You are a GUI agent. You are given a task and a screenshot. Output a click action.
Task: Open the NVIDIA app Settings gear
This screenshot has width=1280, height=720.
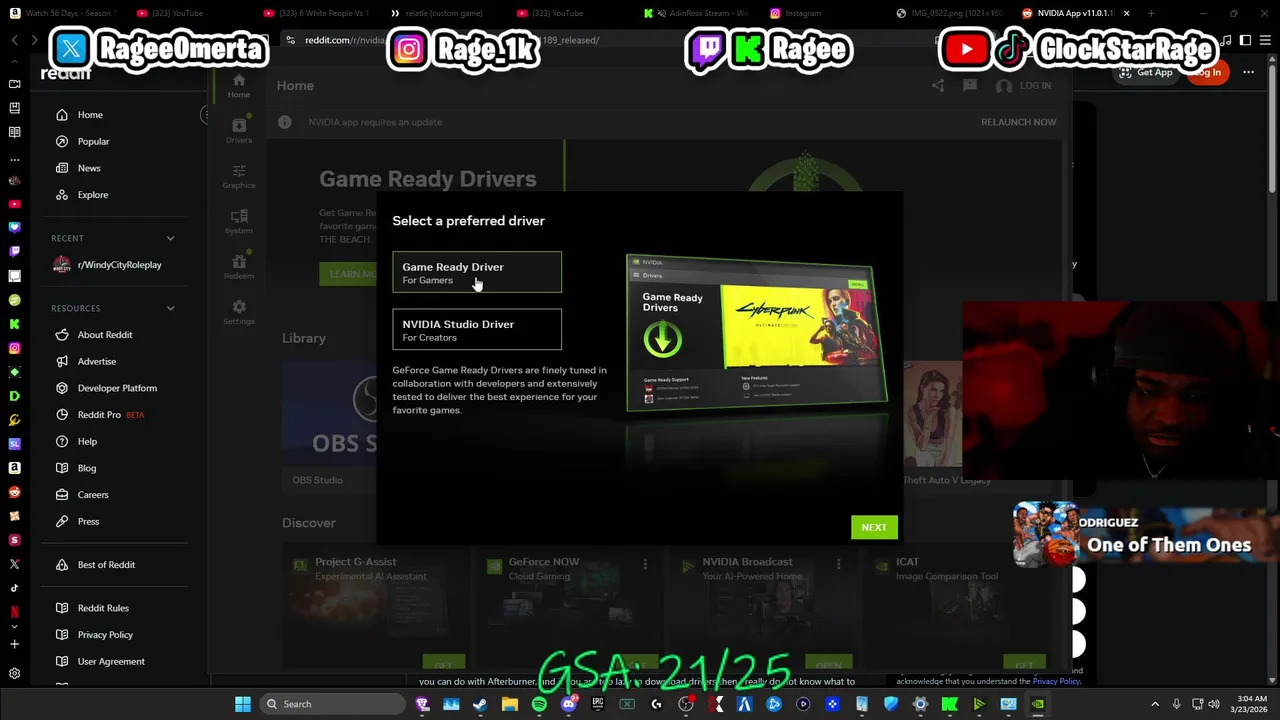(238, 312)
